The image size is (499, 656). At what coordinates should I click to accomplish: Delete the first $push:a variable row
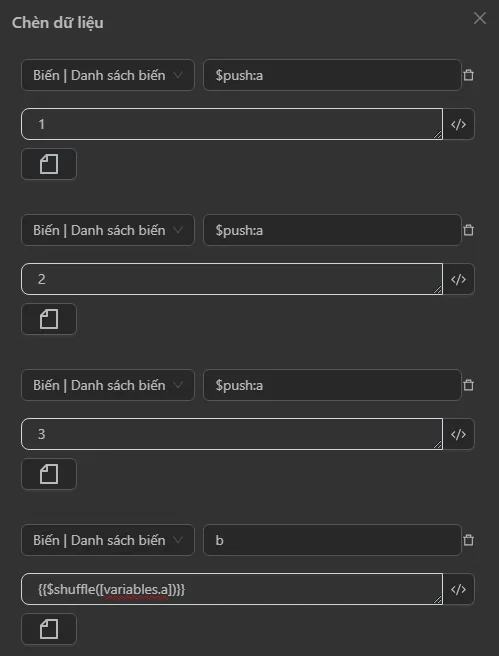click(x=468, y=75)
